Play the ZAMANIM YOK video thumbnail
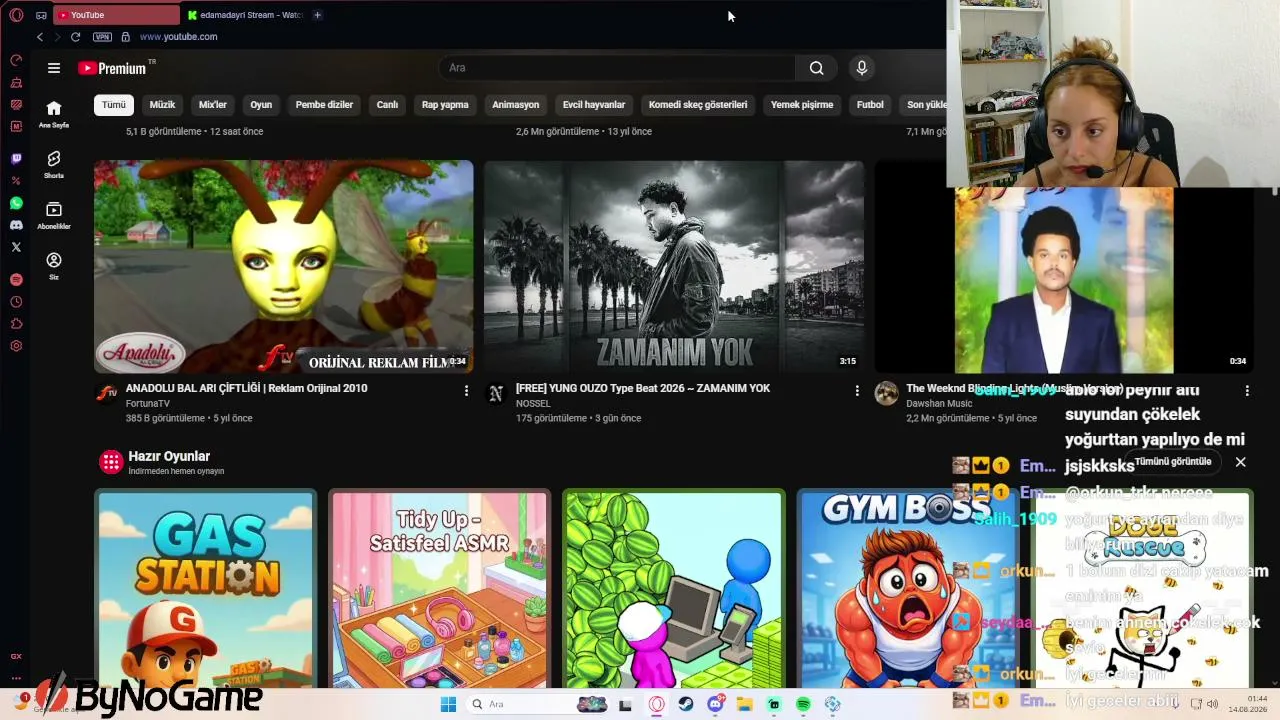The width and height of the screenshot is (1280, 720). tap(674, 267)
